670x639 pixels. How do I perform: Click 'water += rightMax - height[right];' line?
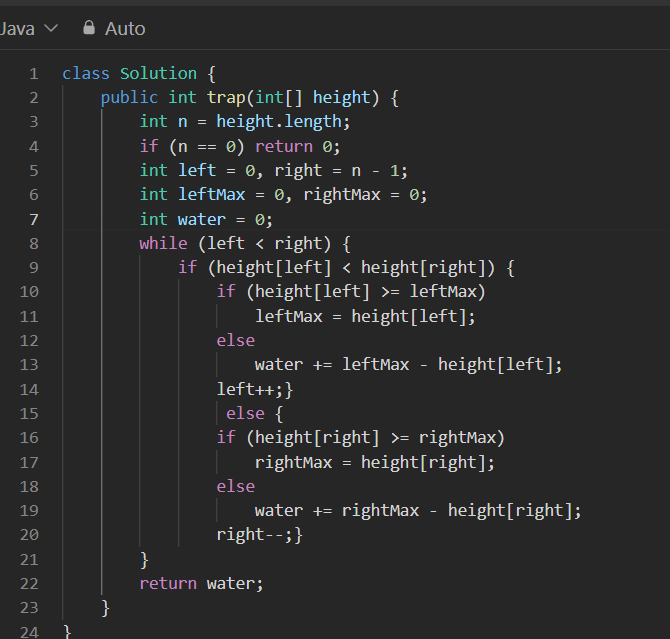pos(418,510)
